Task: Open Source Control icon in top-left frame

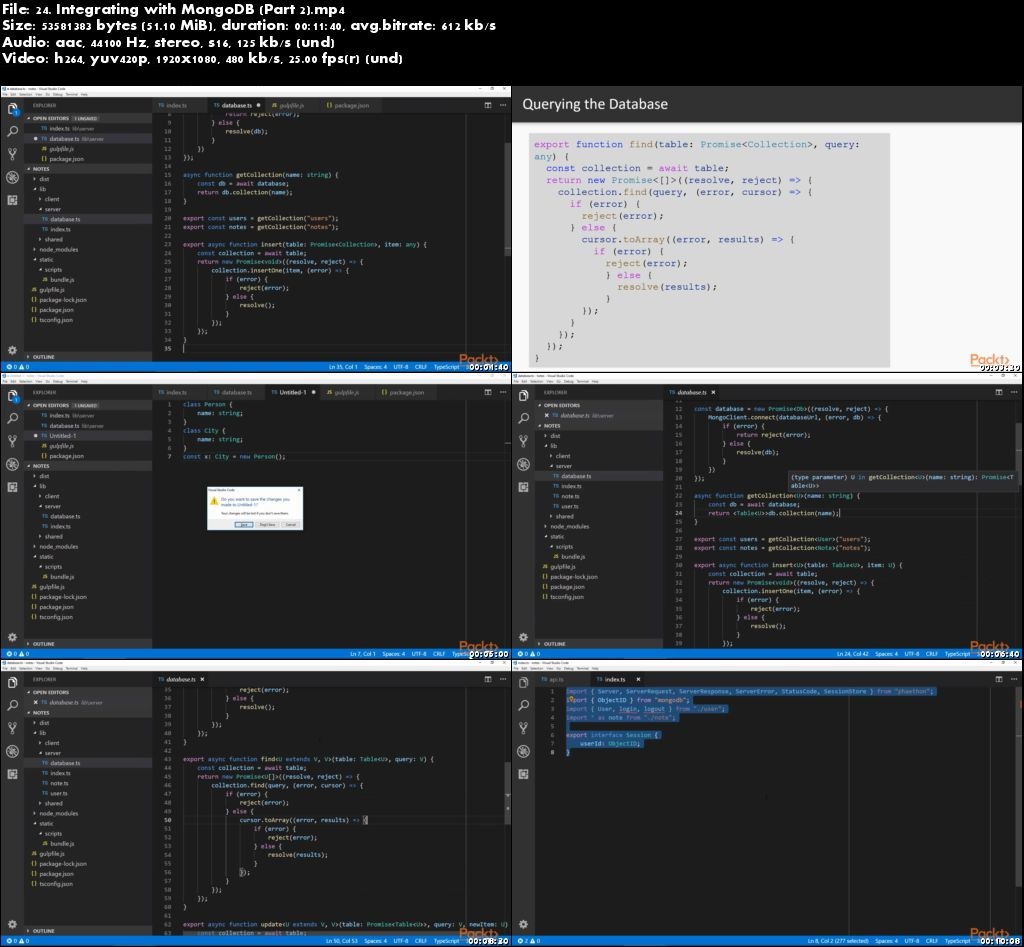Action: tap(12, 154)
